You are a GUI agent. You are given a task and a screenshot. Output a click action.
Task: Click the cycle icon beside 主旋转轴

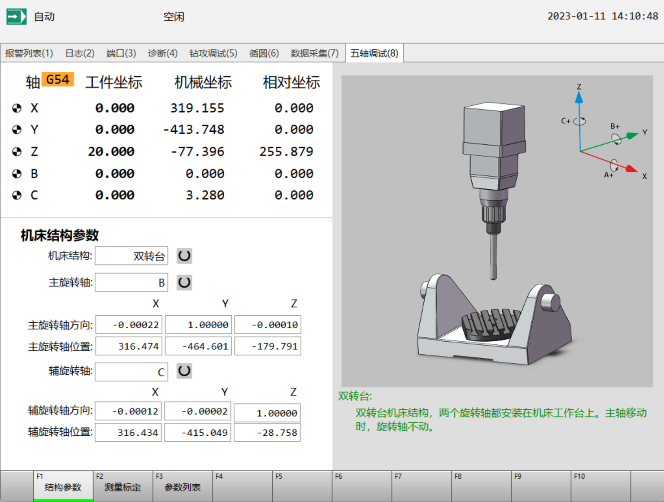pos(184,283)
